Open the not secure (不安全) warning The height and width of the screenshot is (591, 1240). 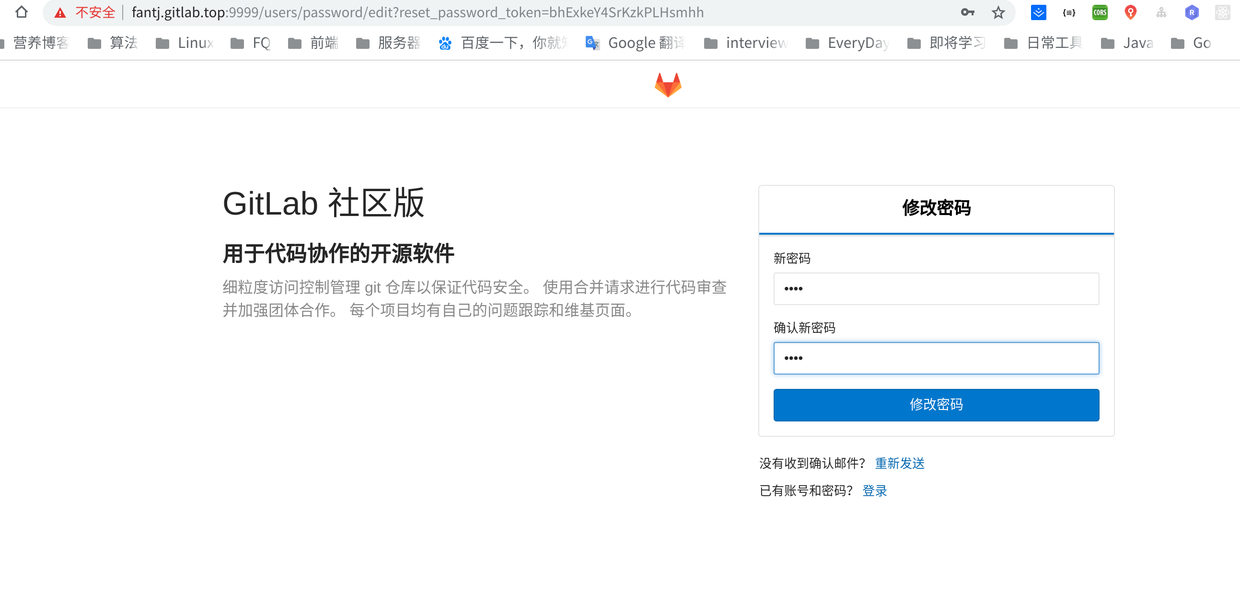tap(85, 13)
